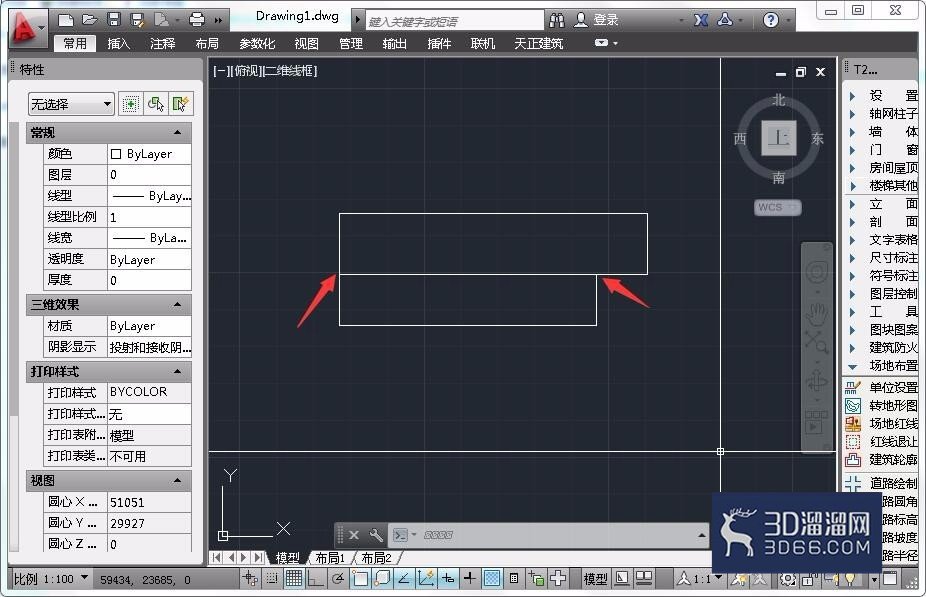926x597 pixels.
Task: Toggle Ortho Mode in status bar
Action: coord(315,579)
